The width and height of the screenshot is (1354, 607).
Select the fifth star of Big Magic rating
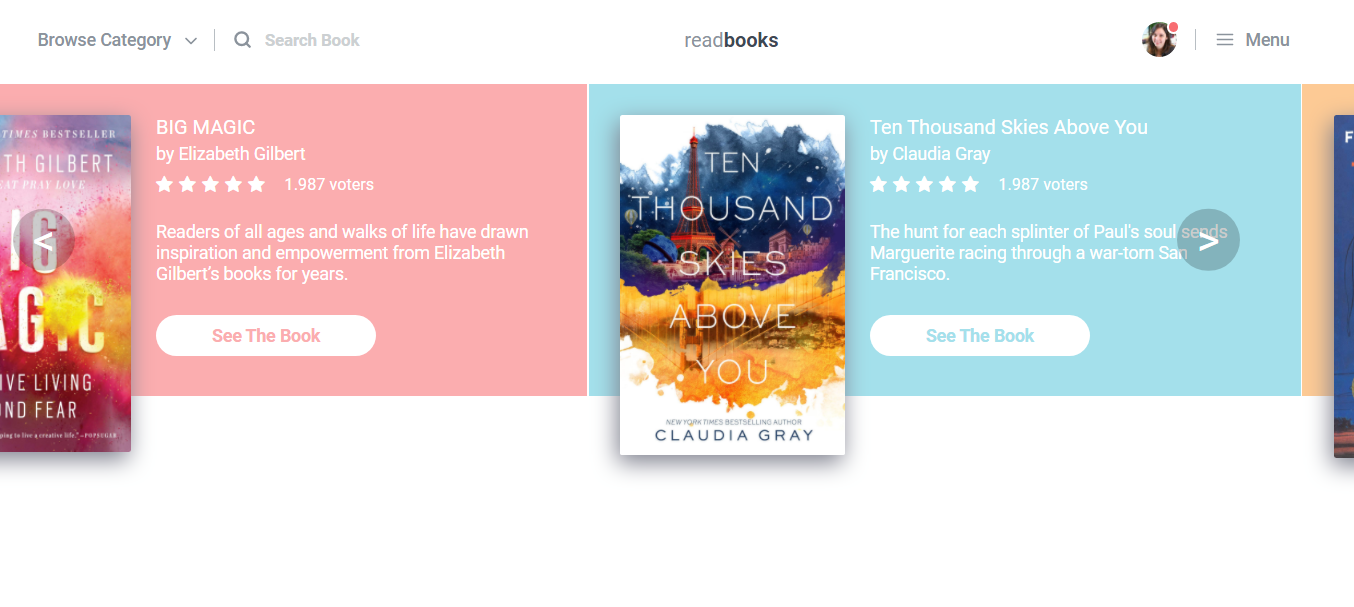click(x=257, y=184)
